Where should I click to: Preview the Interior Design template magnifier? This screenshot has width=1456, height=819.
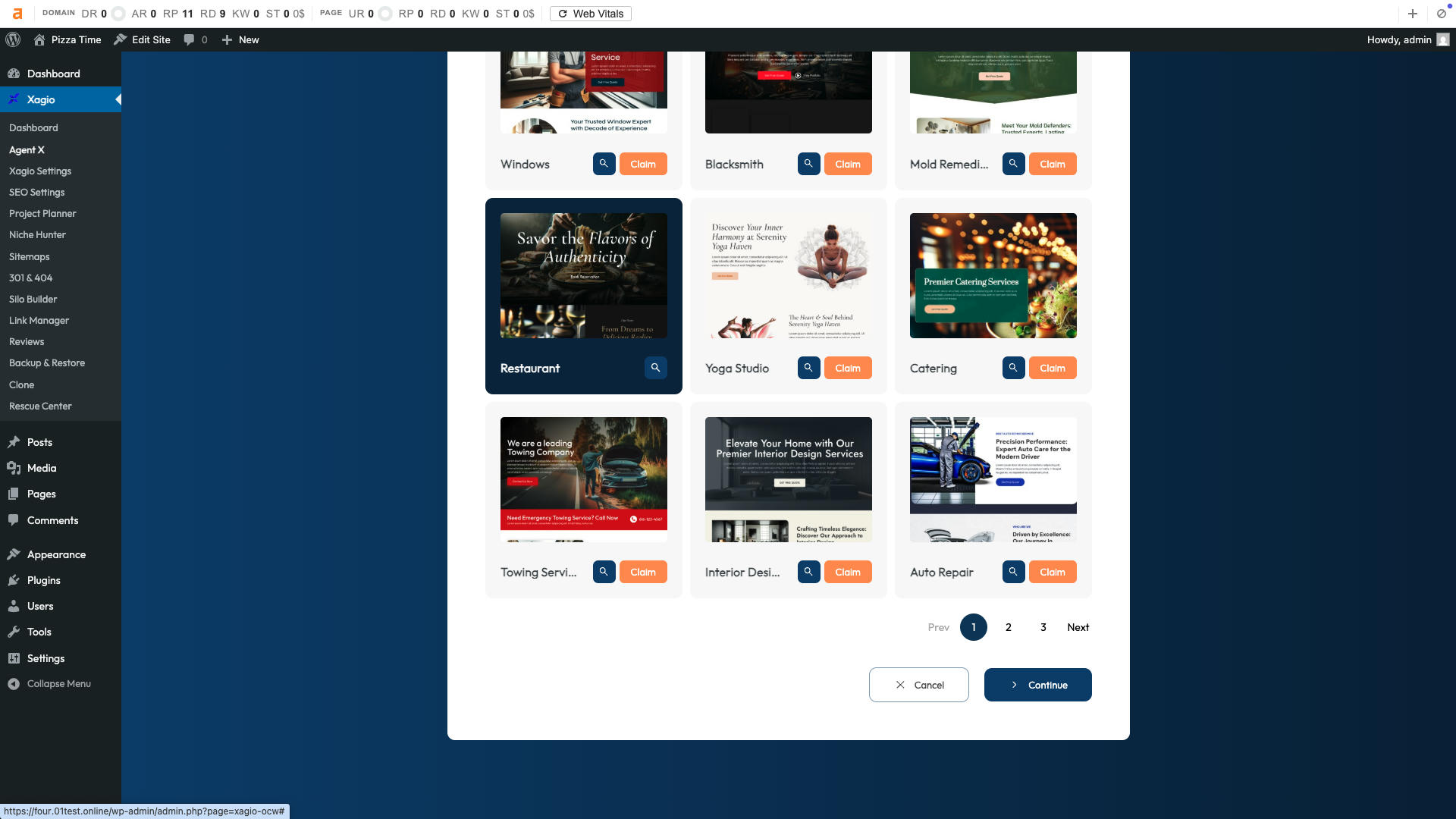[x=808, y=572]
